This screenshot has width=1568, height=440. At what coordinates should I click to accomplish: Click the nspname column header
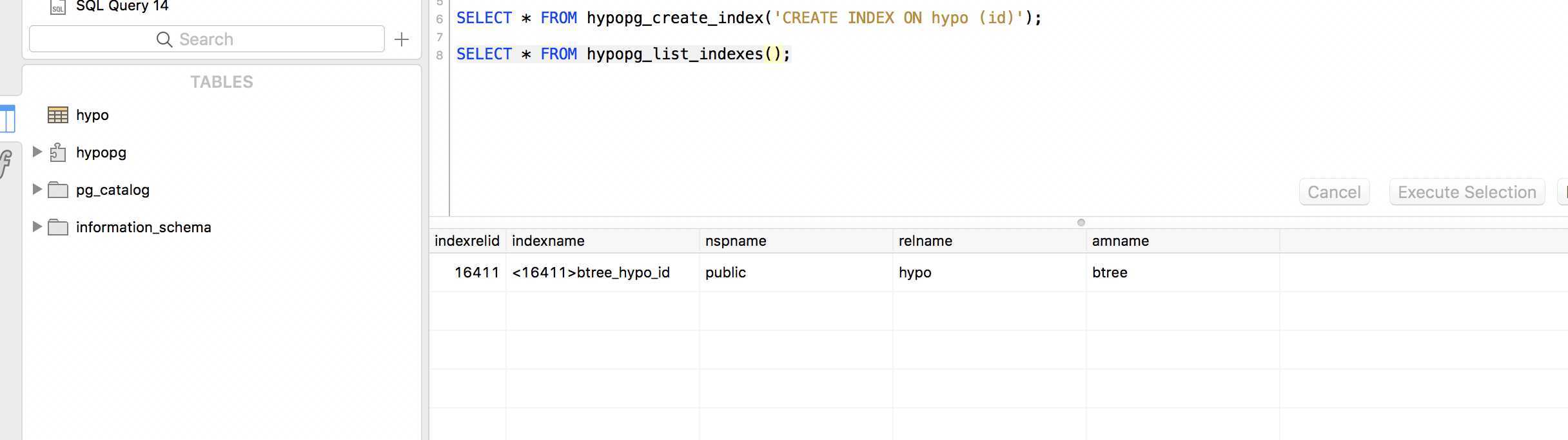point(796,241)
